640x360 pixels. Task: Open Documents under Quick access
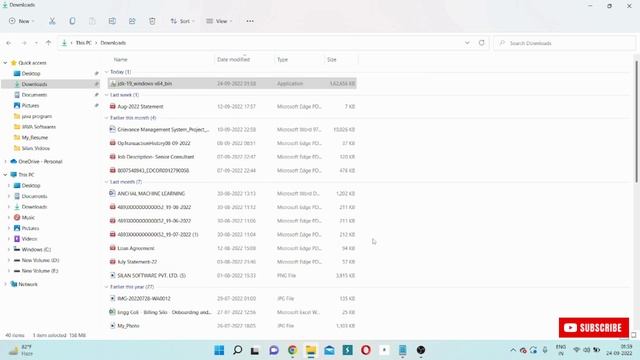34,95
